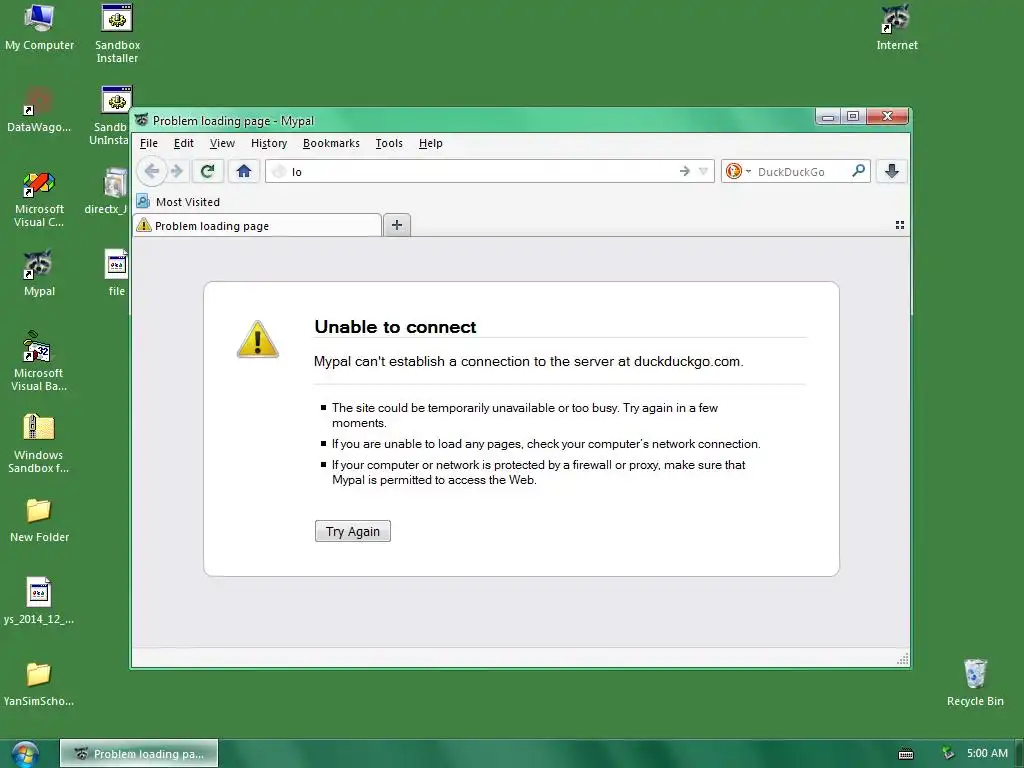Image resolution: width=1024 pixels, height=768 pixels.
Task: Open the Tools menu
Action: pos(389,143)
